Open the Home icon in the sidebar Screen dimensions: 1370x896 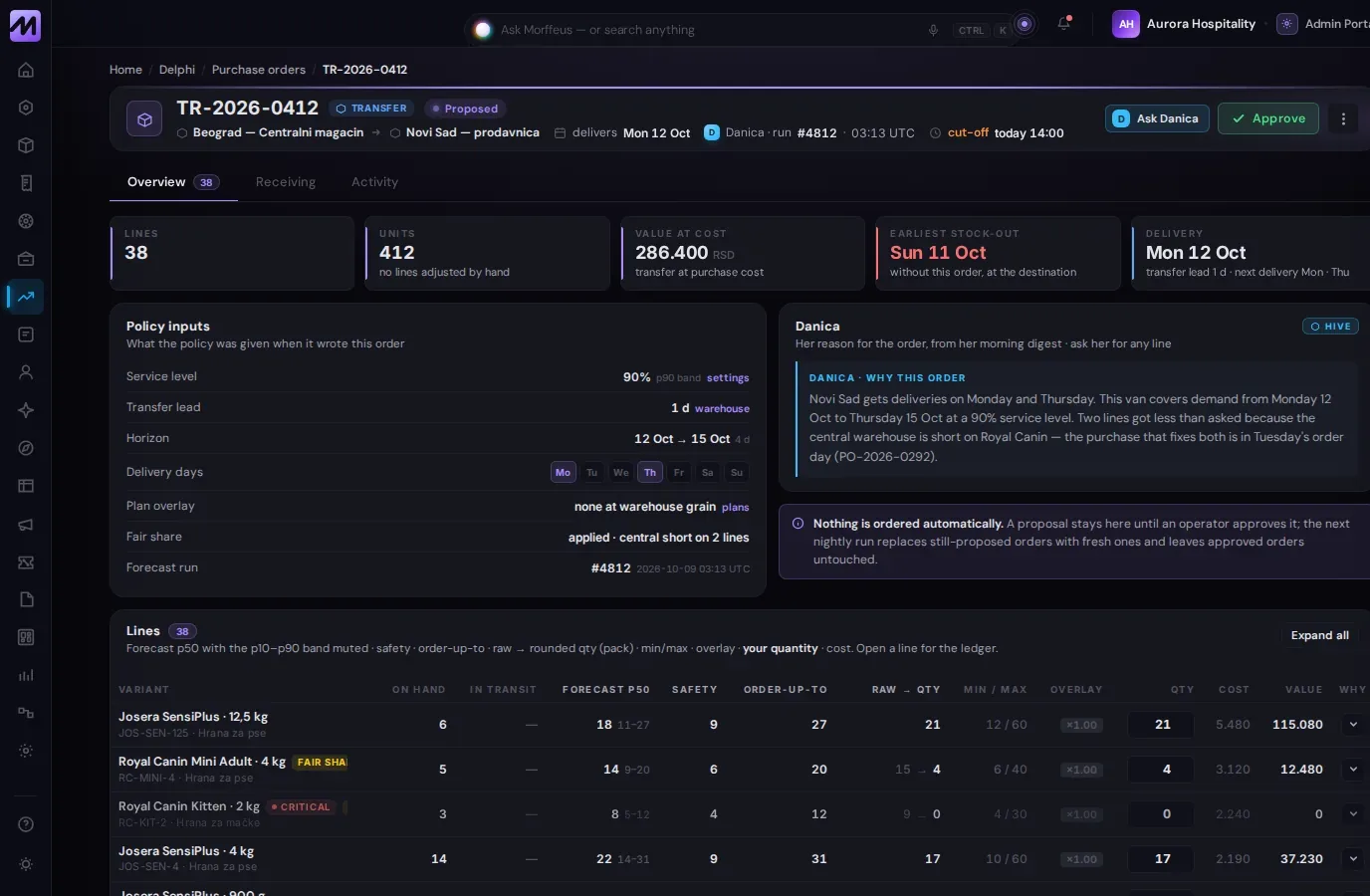(26, 70)
